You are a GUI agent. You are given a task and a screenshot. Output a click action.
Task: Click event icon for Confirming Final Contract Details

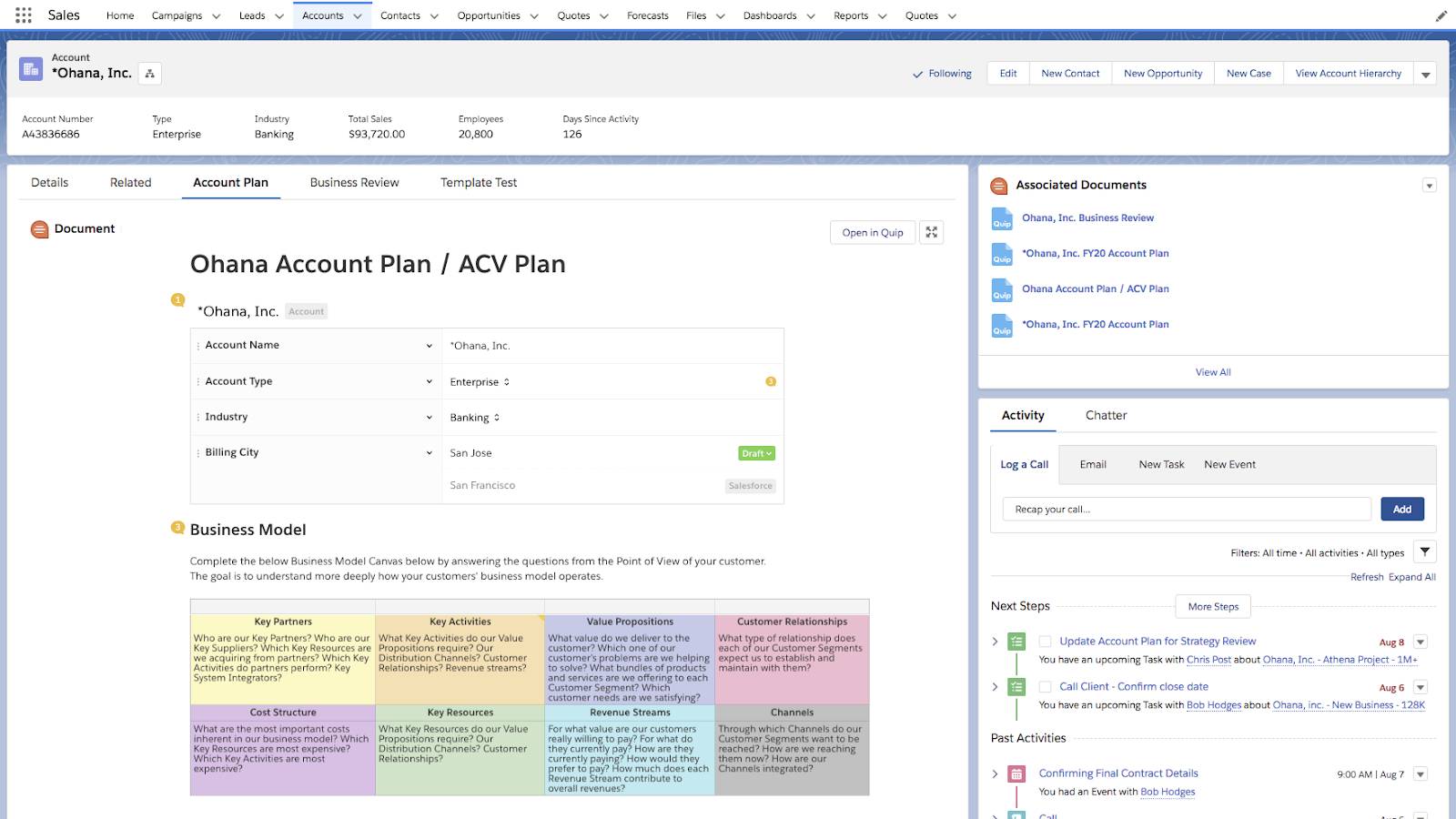[1017, 774]
